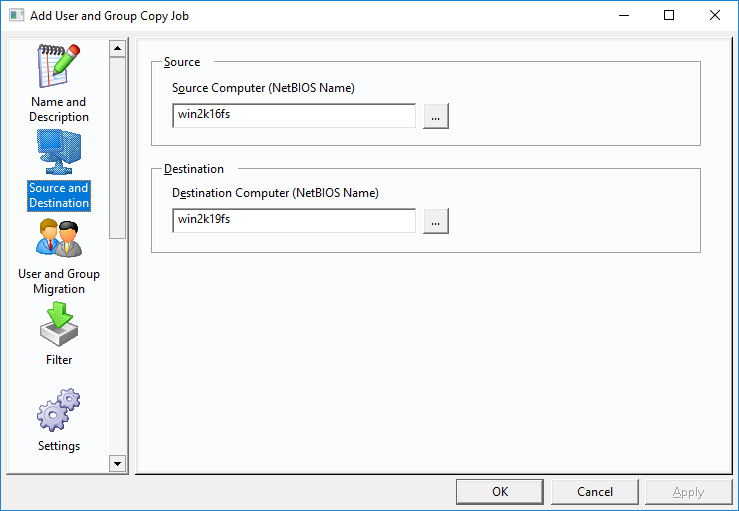This screenshot has height=511, width=739.
Task: Click the Source Computer input field
Action: coord(294,115)
